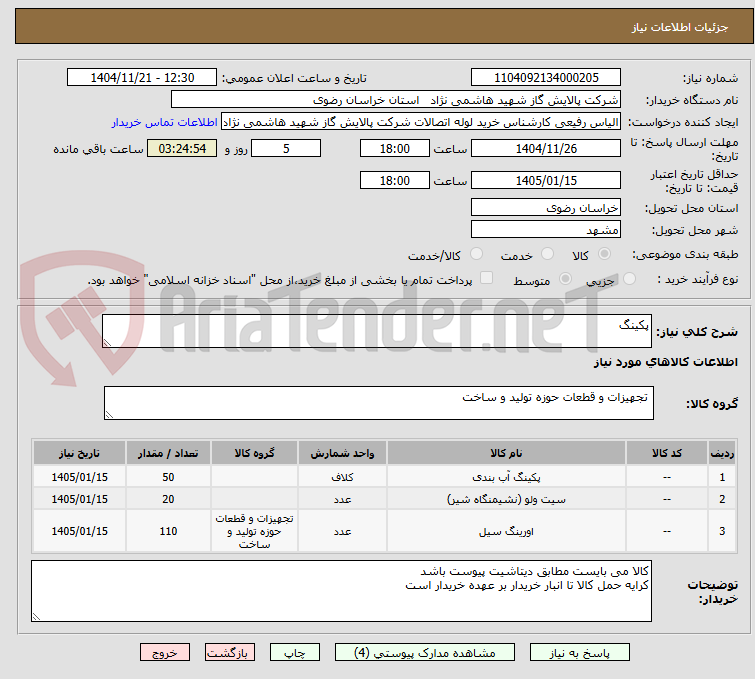Click resize handle of goods group textarea

109,415
